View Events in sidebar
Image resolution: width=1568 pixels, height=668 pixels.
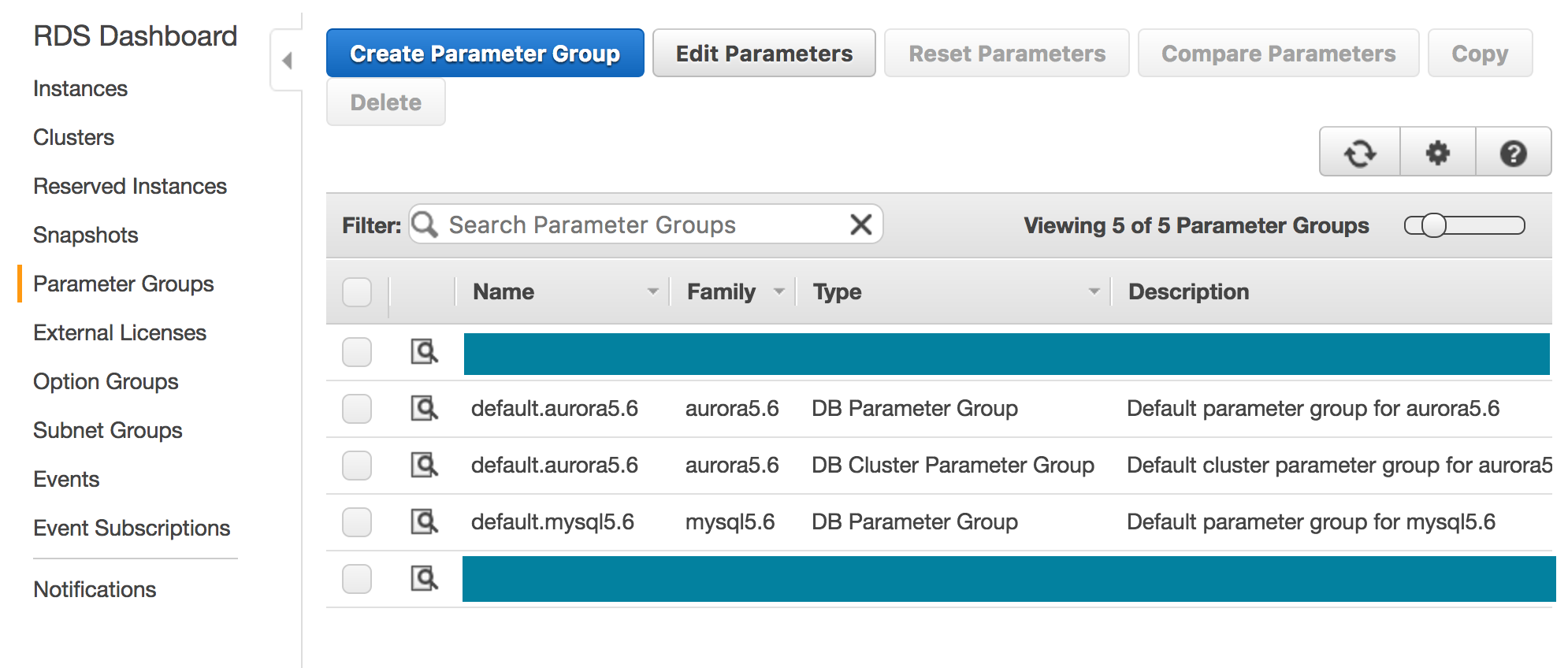[66, 479]
